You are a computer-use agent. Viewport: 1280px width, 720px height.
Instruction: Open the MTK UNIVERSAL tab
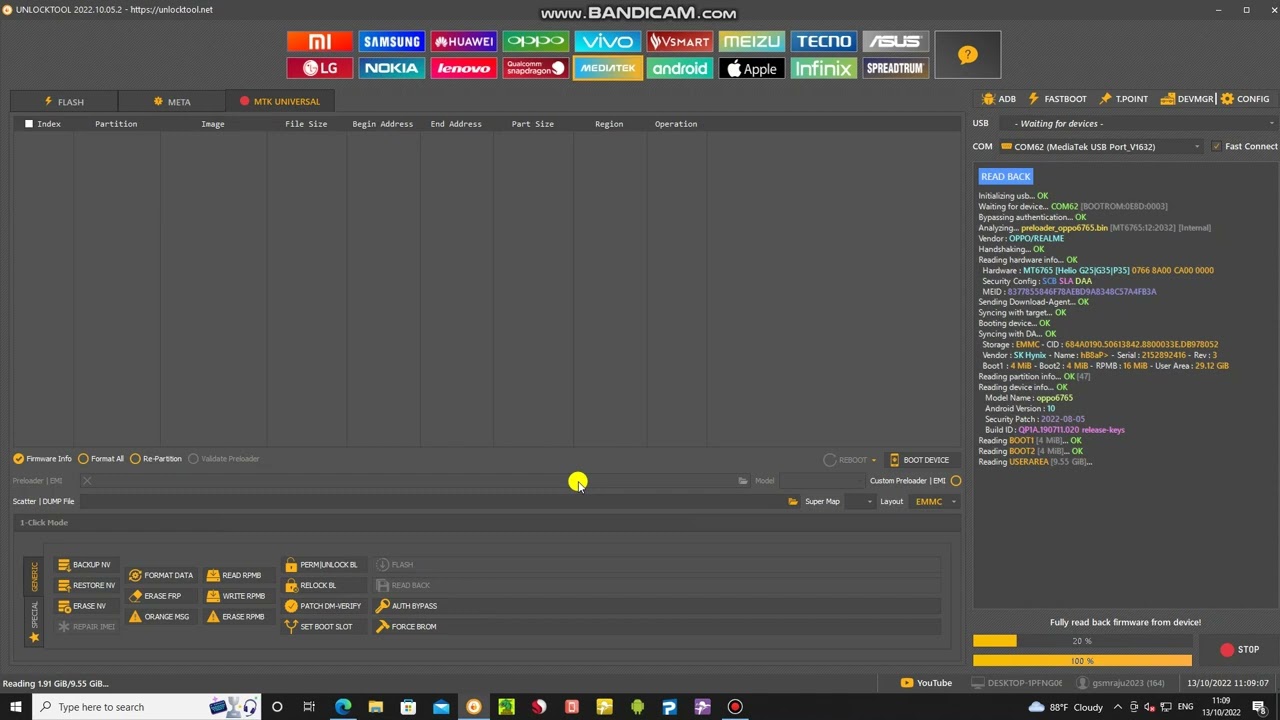(x=279, y=102)
